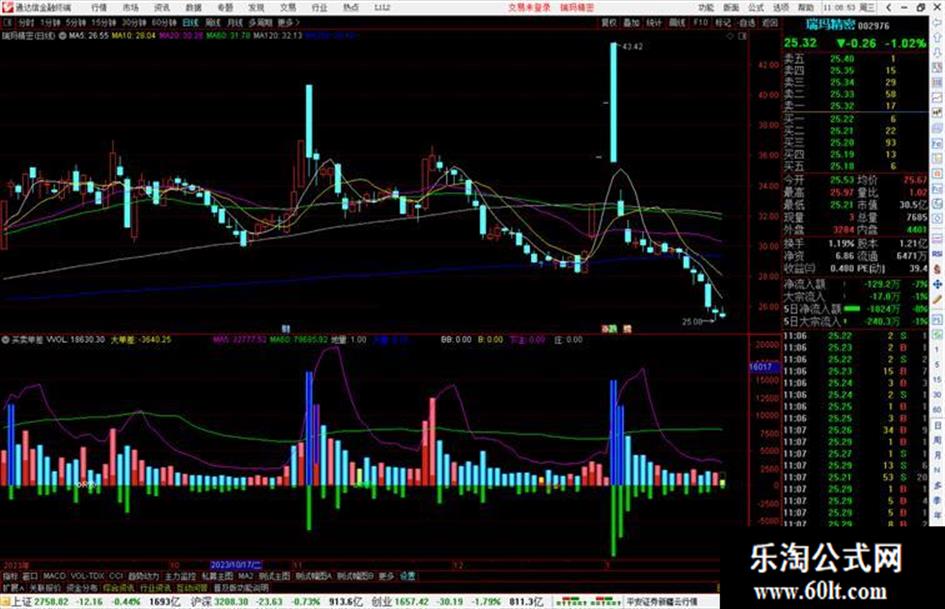Screen dimensions: 945x609
Task: Open the 公式 menu
Action: pos(756,7)
